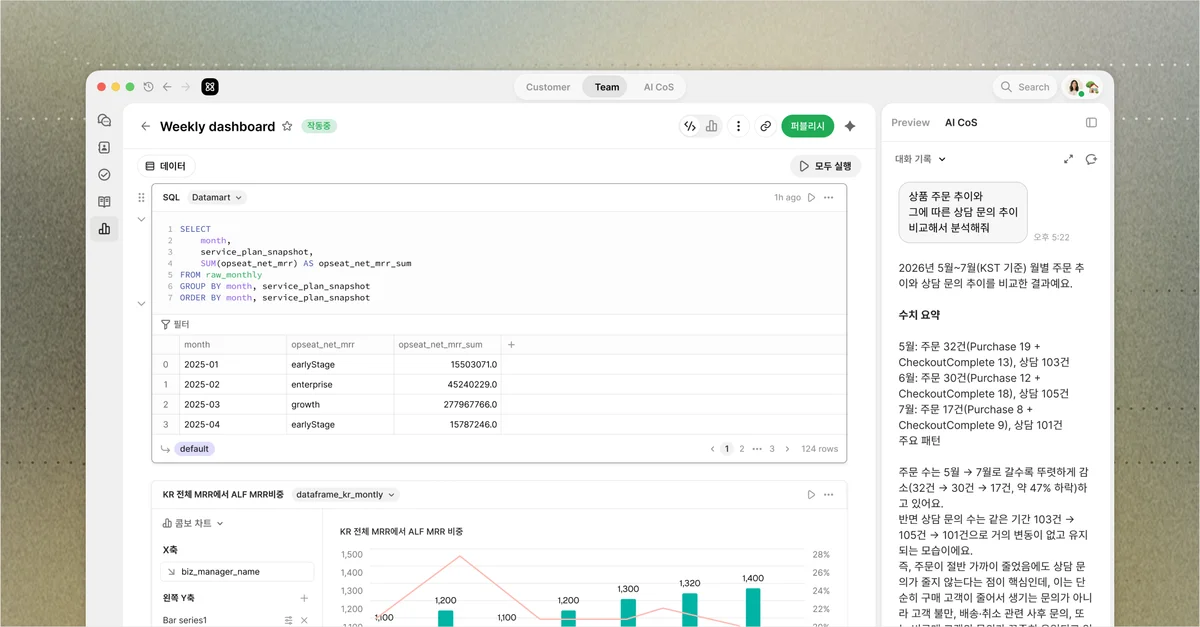Select the Team tab at top
Screen dimensions: 1200x627
click(607, 87)
